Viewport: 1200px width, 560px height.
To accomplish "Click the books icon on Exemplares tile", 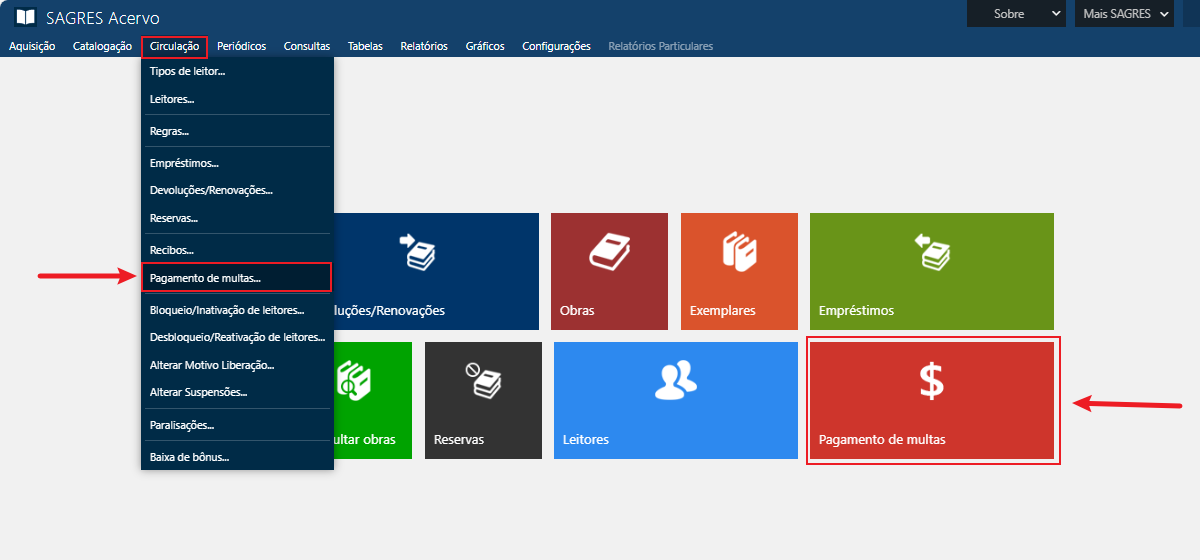I will point(738,251).
